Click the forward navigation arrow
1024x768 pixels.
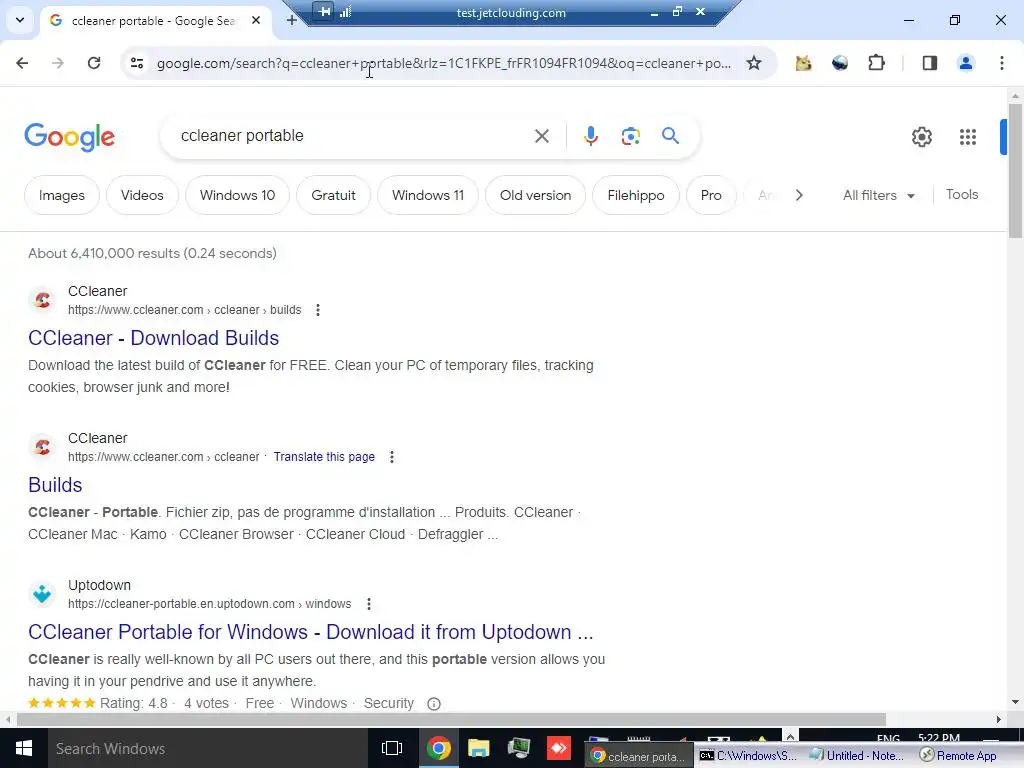pyautogui.click(x=57, y=63)
